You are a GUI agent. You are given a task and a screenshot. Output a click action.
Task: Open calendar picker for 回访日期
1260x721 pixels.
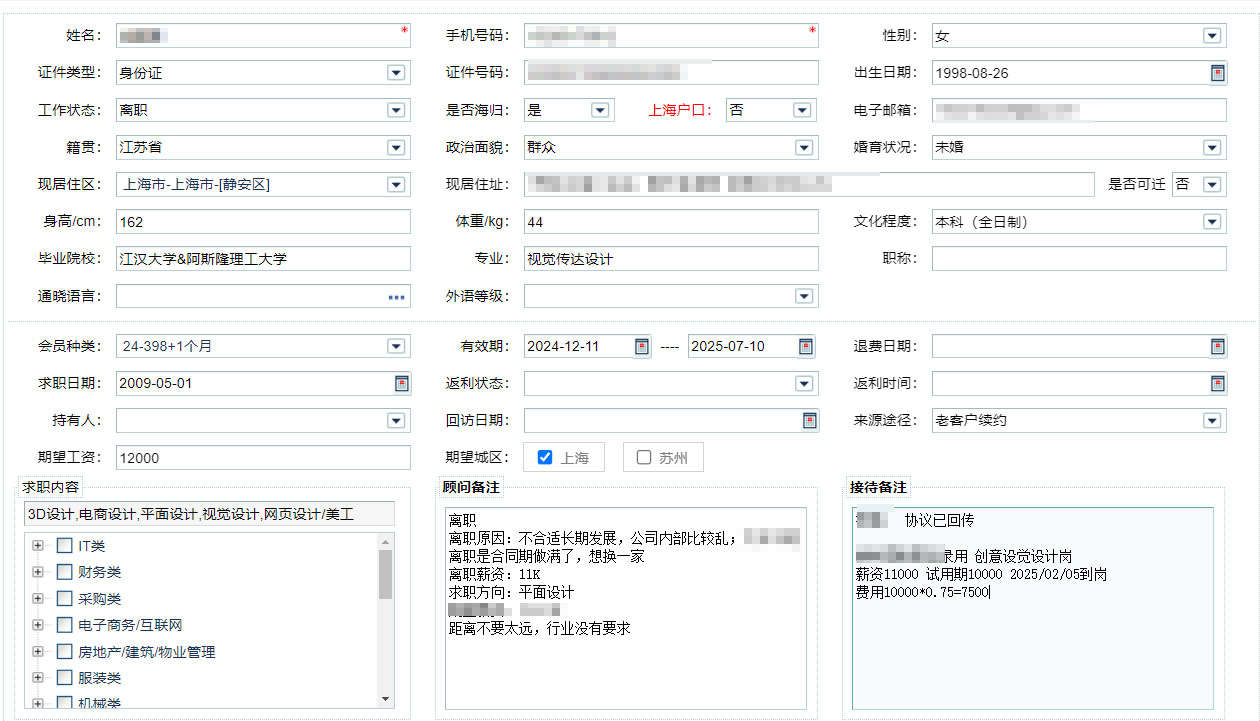pyautogui.click(x=809, y=420)
